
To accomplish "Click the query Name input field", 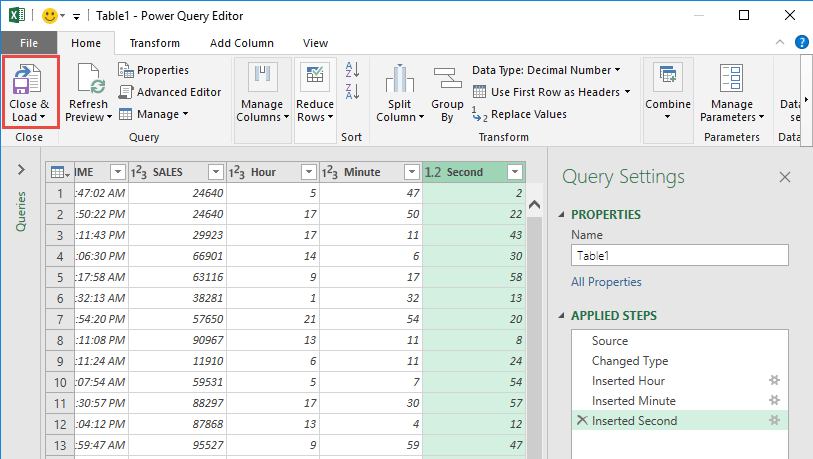I will (x=680, y=256).
